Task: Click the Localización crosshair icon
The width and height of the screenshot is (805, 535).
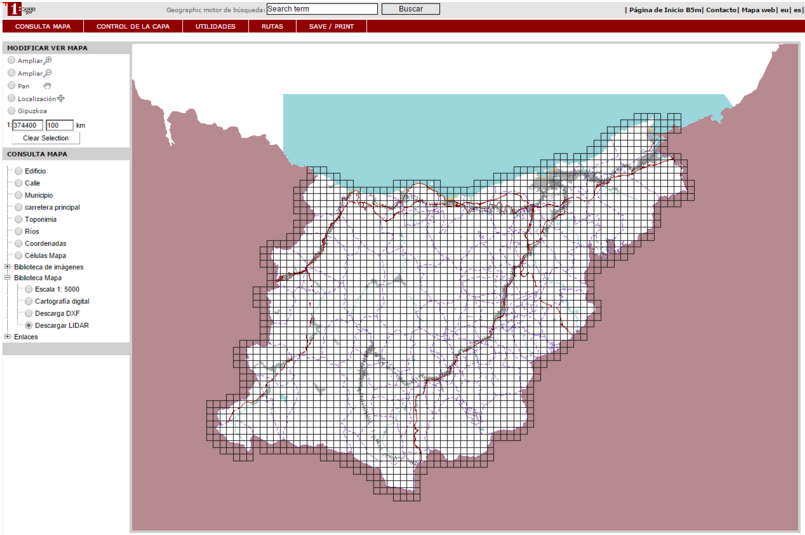Action: pyautogui.click(x=61, y=99)
